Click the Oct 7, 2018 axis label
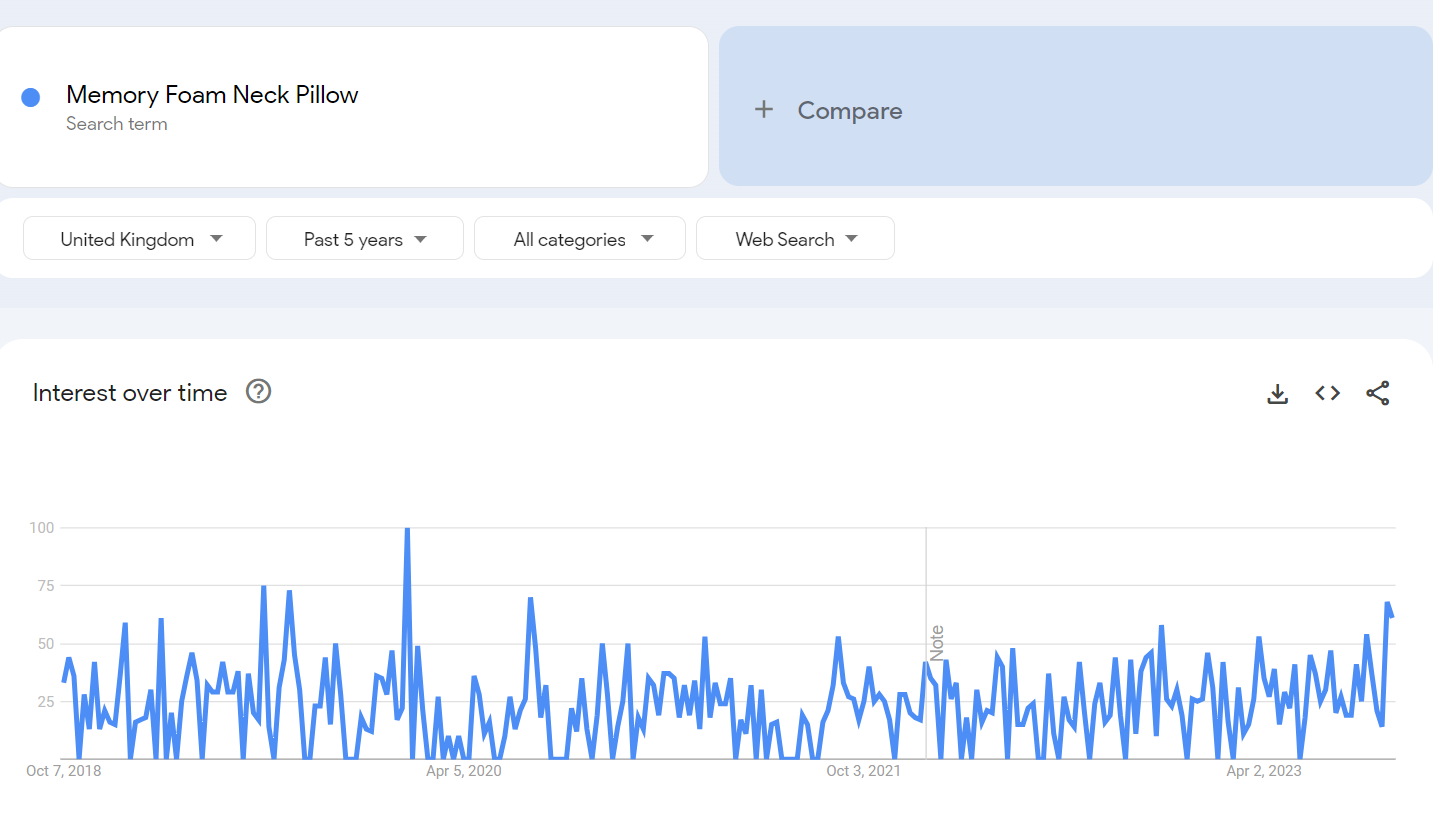The width and height of the screenshot is (1433, 819). coord(64,771)
